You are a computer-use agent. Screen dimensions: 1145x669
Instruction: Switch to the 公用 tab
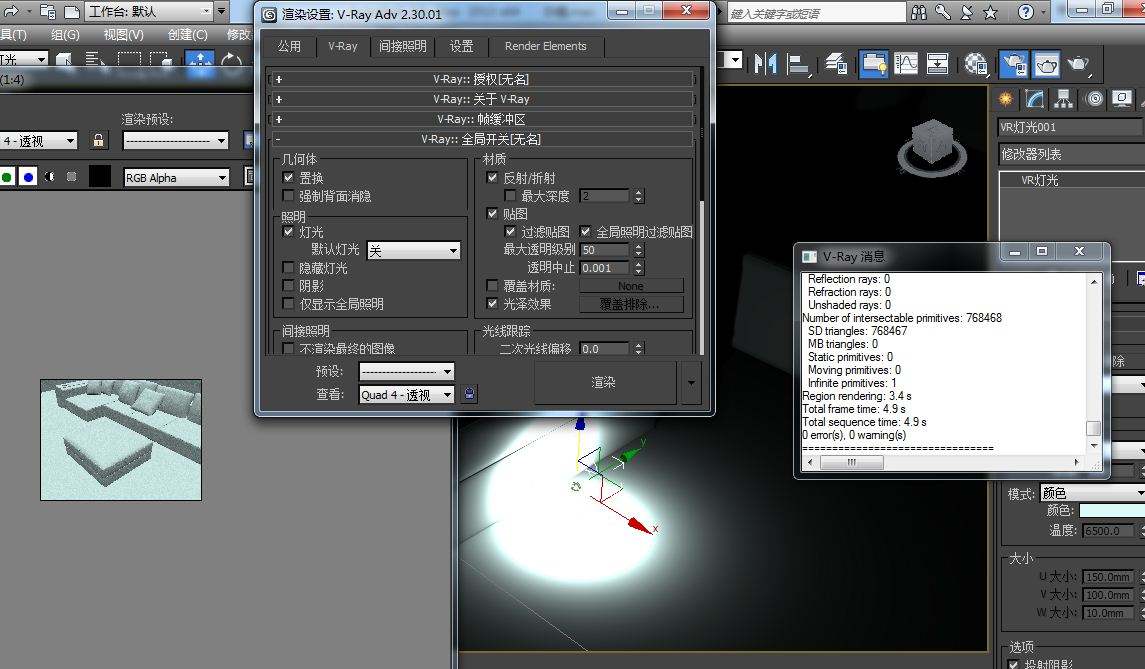(x=289, y=46)
